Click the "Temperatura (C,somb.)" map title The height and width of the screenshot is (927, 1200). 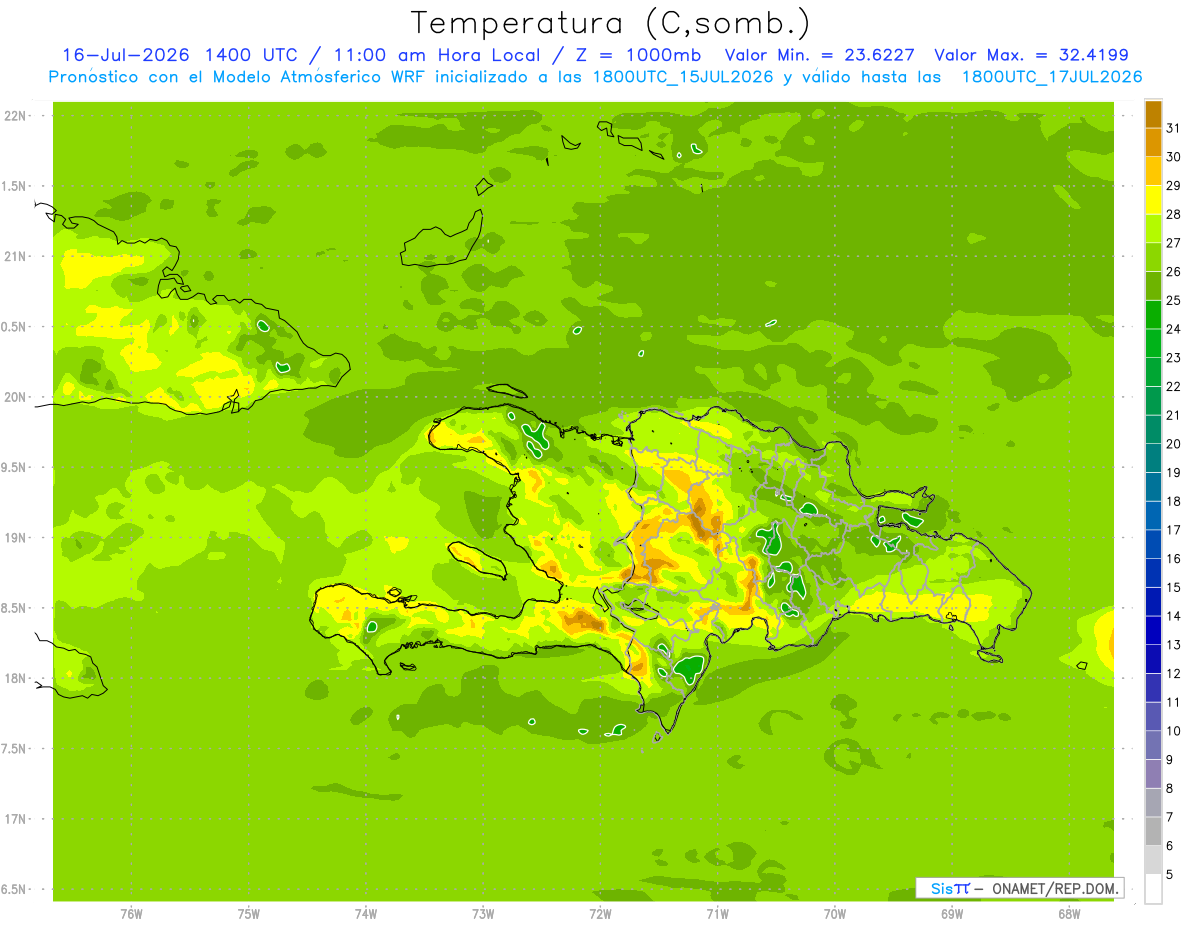tap(610, 23)
